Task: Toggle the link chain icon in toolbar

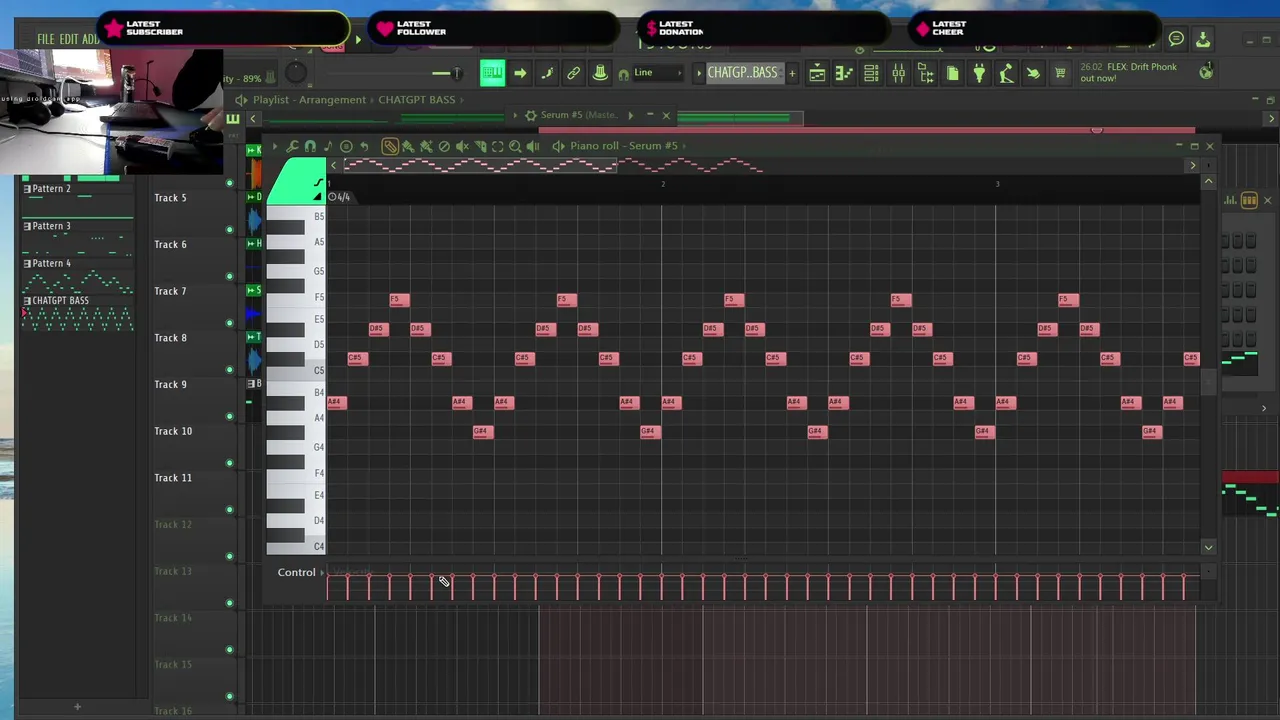Action: 573,73
